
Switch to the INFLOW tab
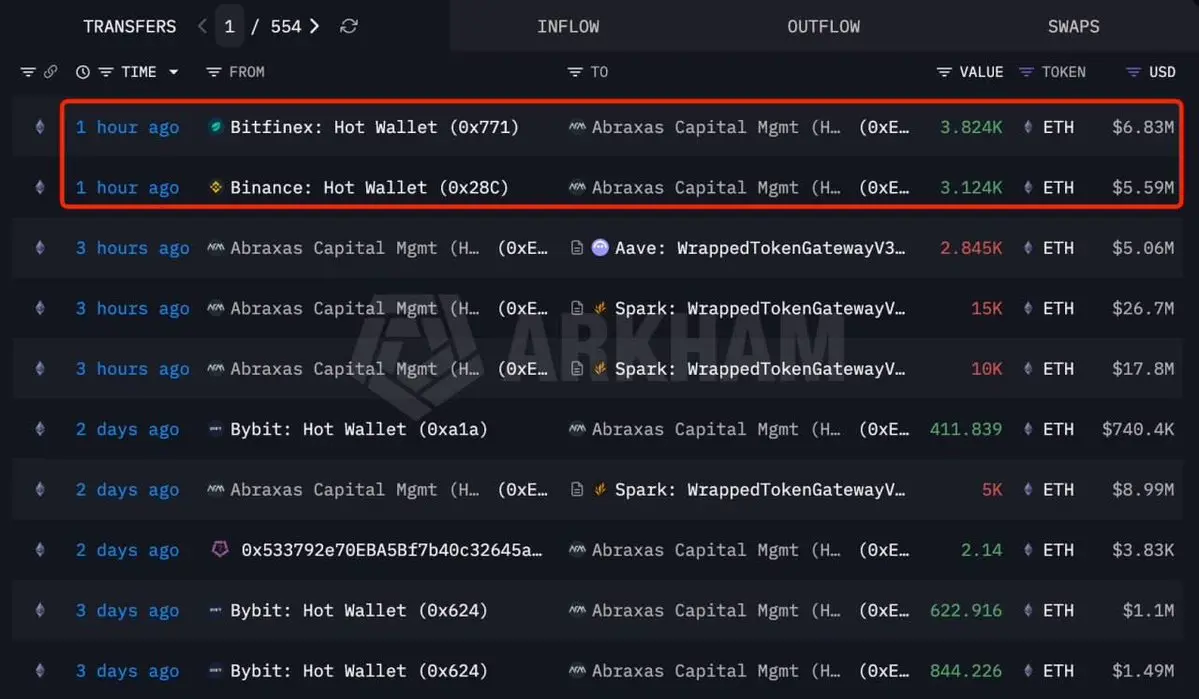point(568,27)
